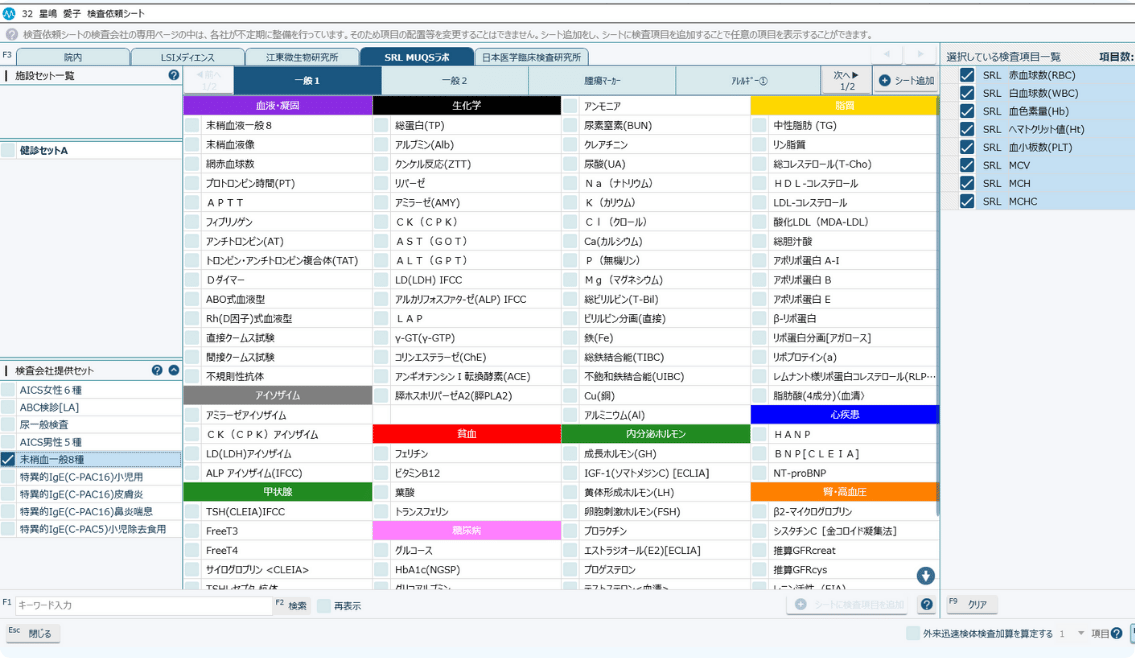Open the 項目 count dropdown
Image resolution: width=1136 pixels, height=658 pixels.
pyautogui.click(x=1081, y=633)
